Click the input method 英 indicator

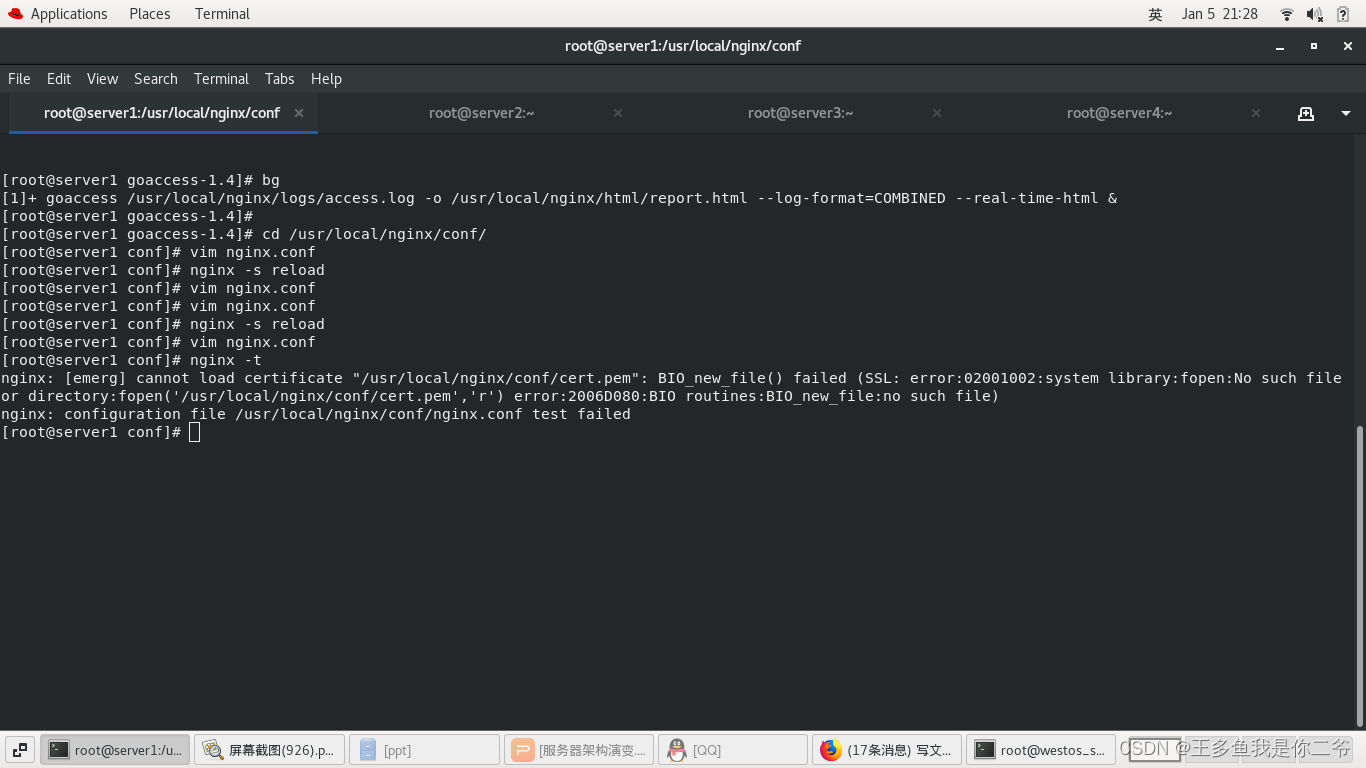[x=1155, y=14]
